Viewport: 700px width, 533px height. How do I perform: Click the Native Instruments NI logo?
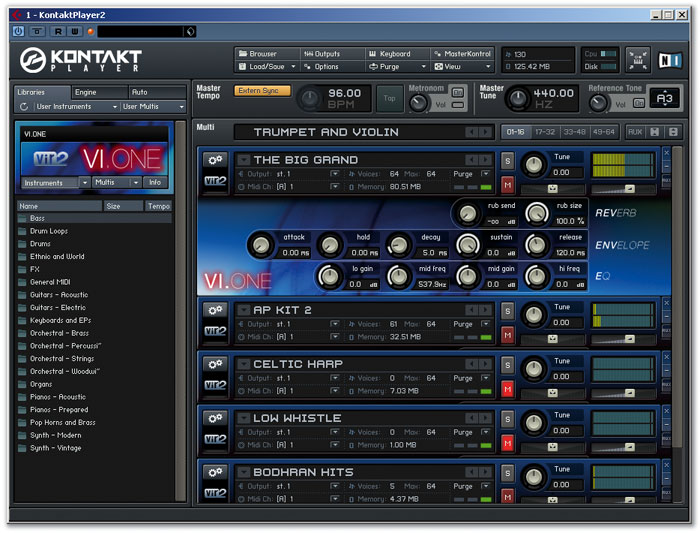coord(670,60)
